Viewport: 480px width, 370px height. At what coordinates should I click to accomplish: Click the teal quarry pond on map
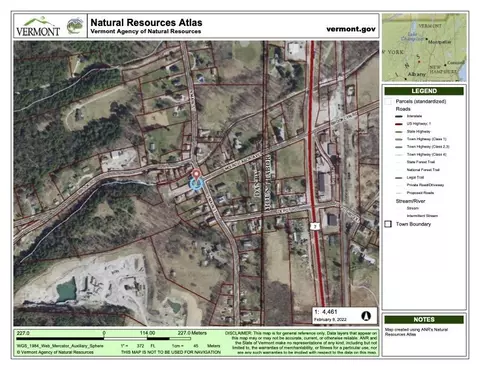tap(66, 290)
